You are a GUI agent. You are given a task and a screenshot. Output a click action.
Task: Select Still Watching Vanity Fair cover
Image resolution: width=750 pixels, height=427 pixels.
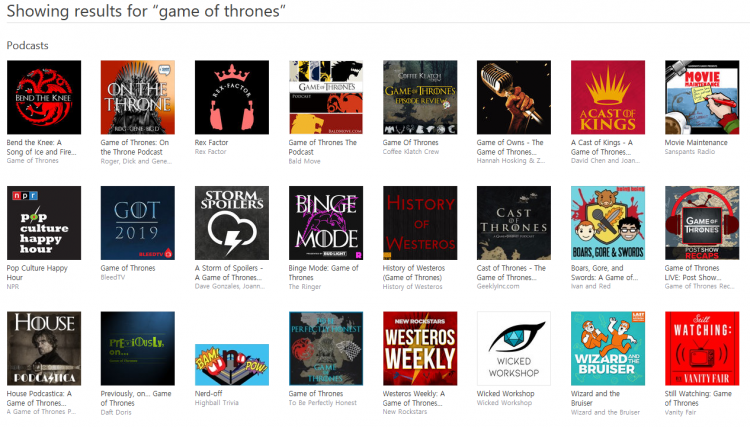[702, 349]
